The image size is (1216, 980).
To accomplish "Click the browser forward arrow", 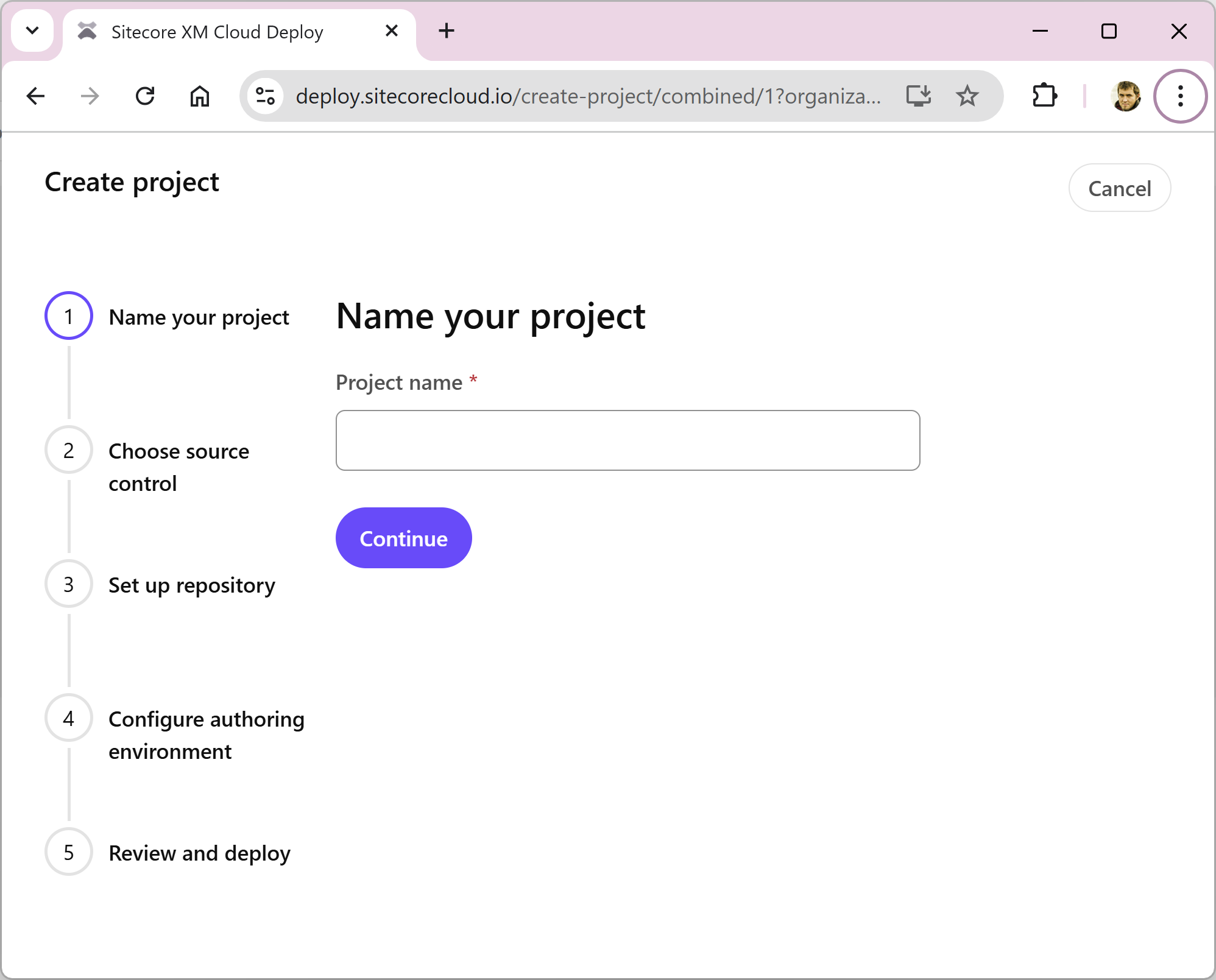I will coord(90,96).
